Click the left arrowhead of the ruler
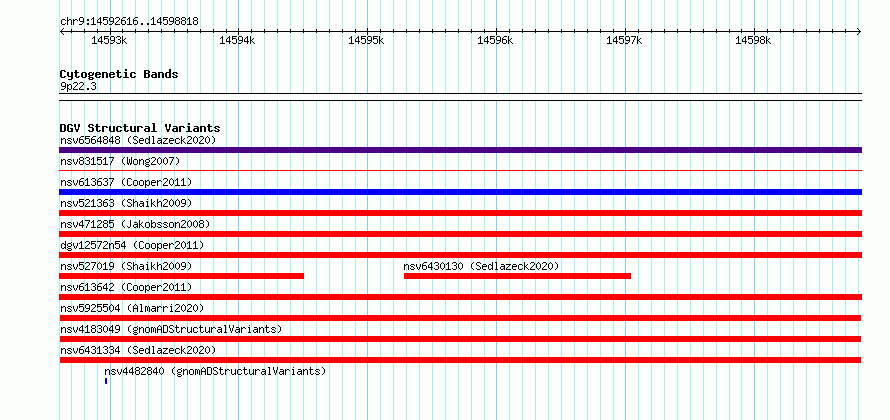The height and width of the screenshot is (420, 890). (62, 31)
